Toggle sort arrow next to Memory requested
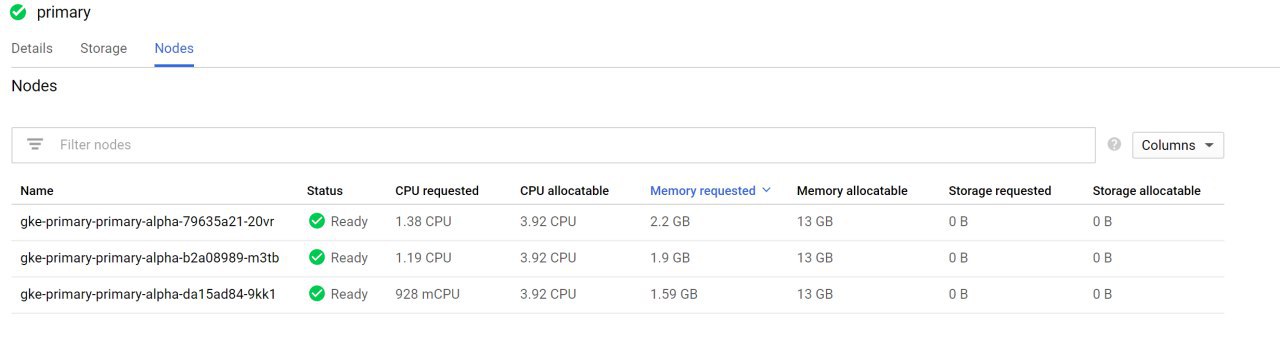The height and width of the screenshot is (361, 1280). coord(767,190)
